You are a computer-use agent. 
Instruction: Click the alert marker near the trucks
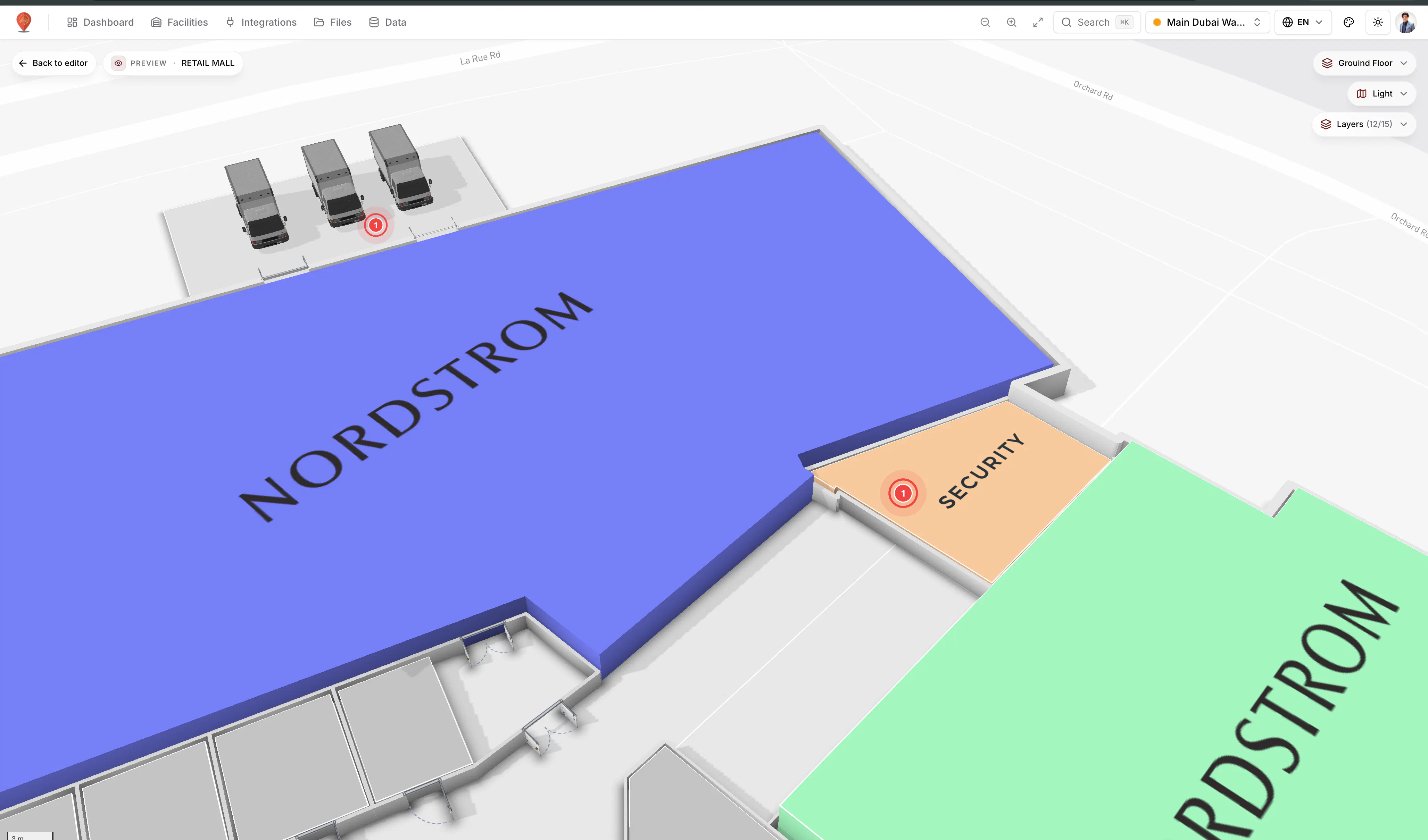[x=376, y=225]
